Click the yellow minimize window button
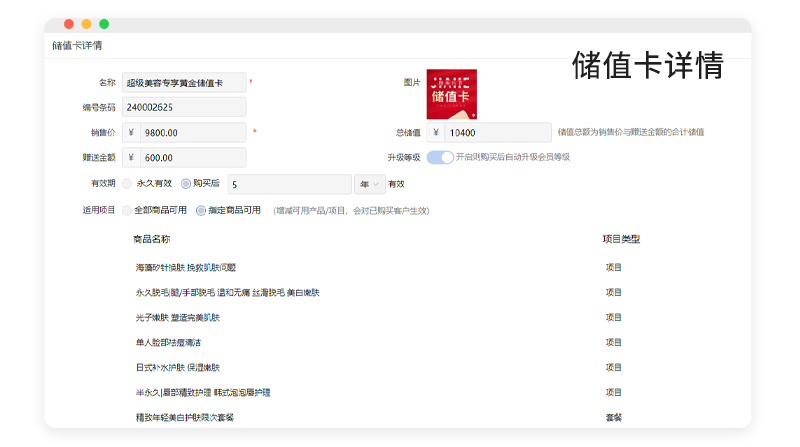 [86, 24]
